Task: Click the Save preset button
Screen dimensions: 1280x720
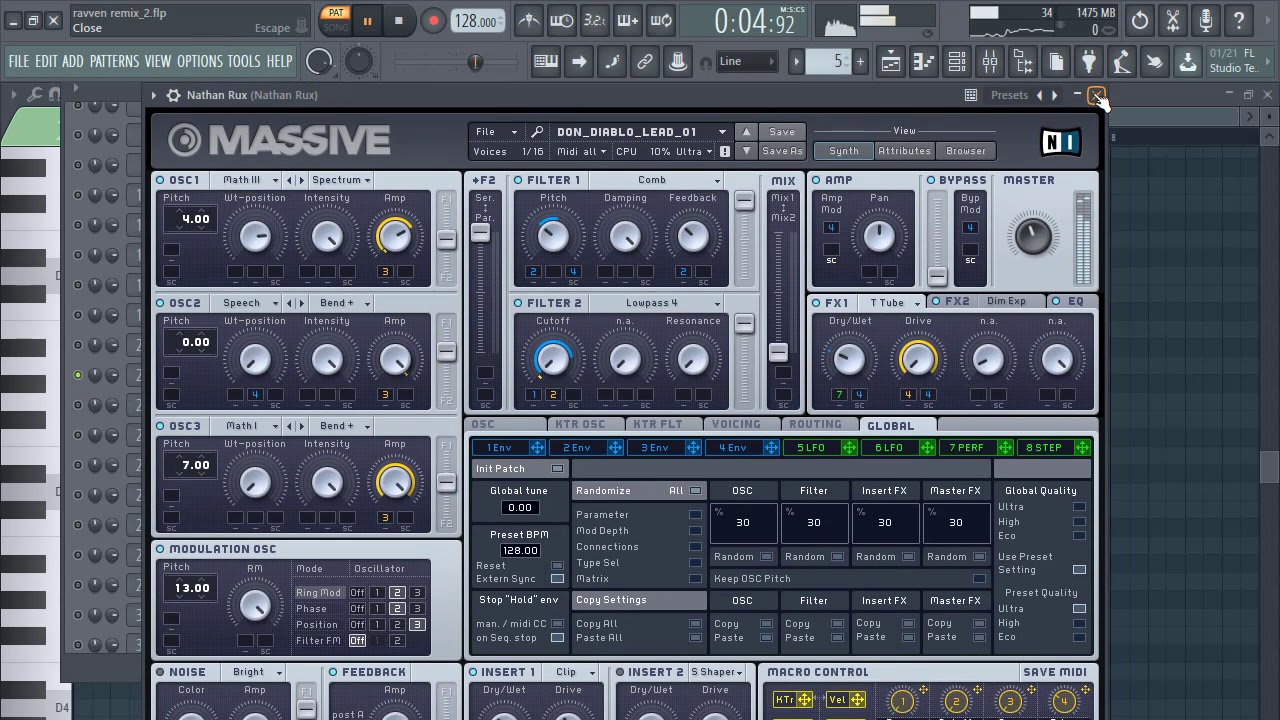Action: (782, 132)
